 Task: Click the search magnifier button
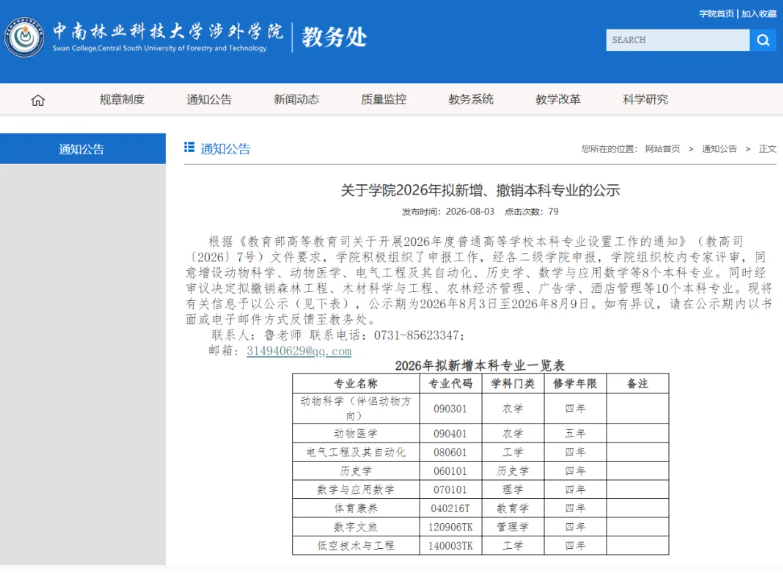tap(763, 40)
